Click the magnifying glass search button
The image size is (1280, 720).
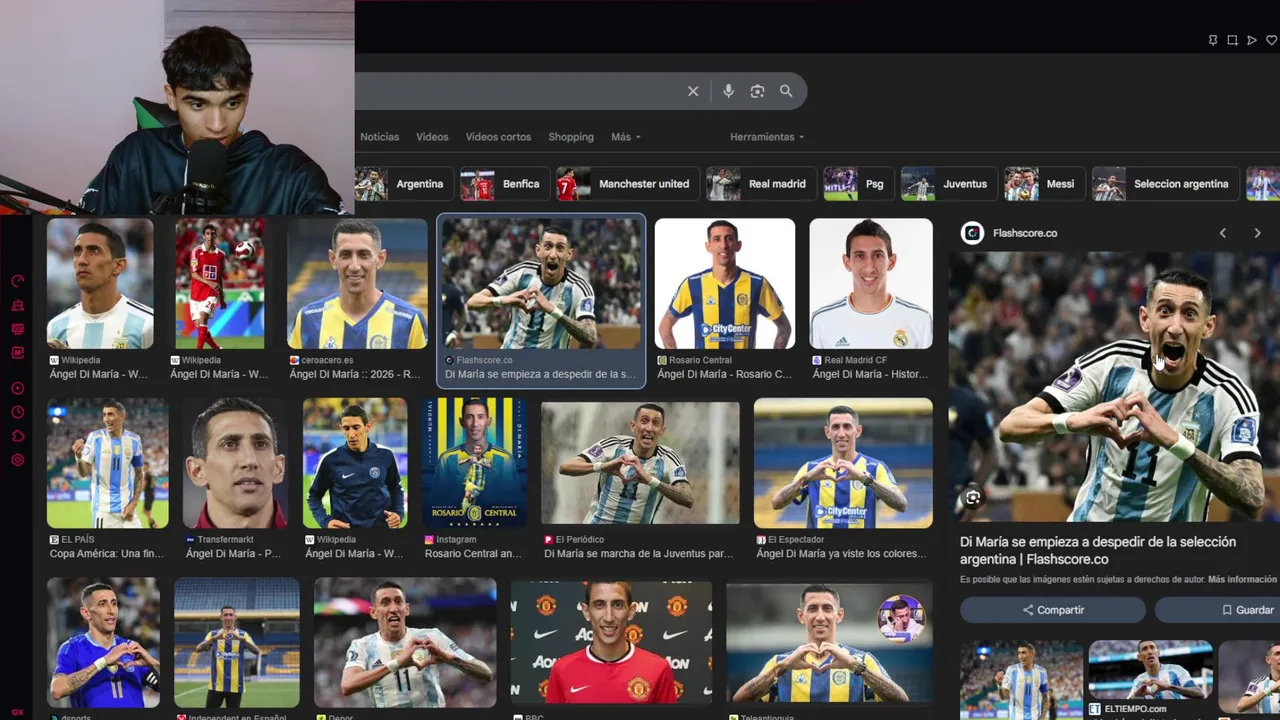coord(786,91)
